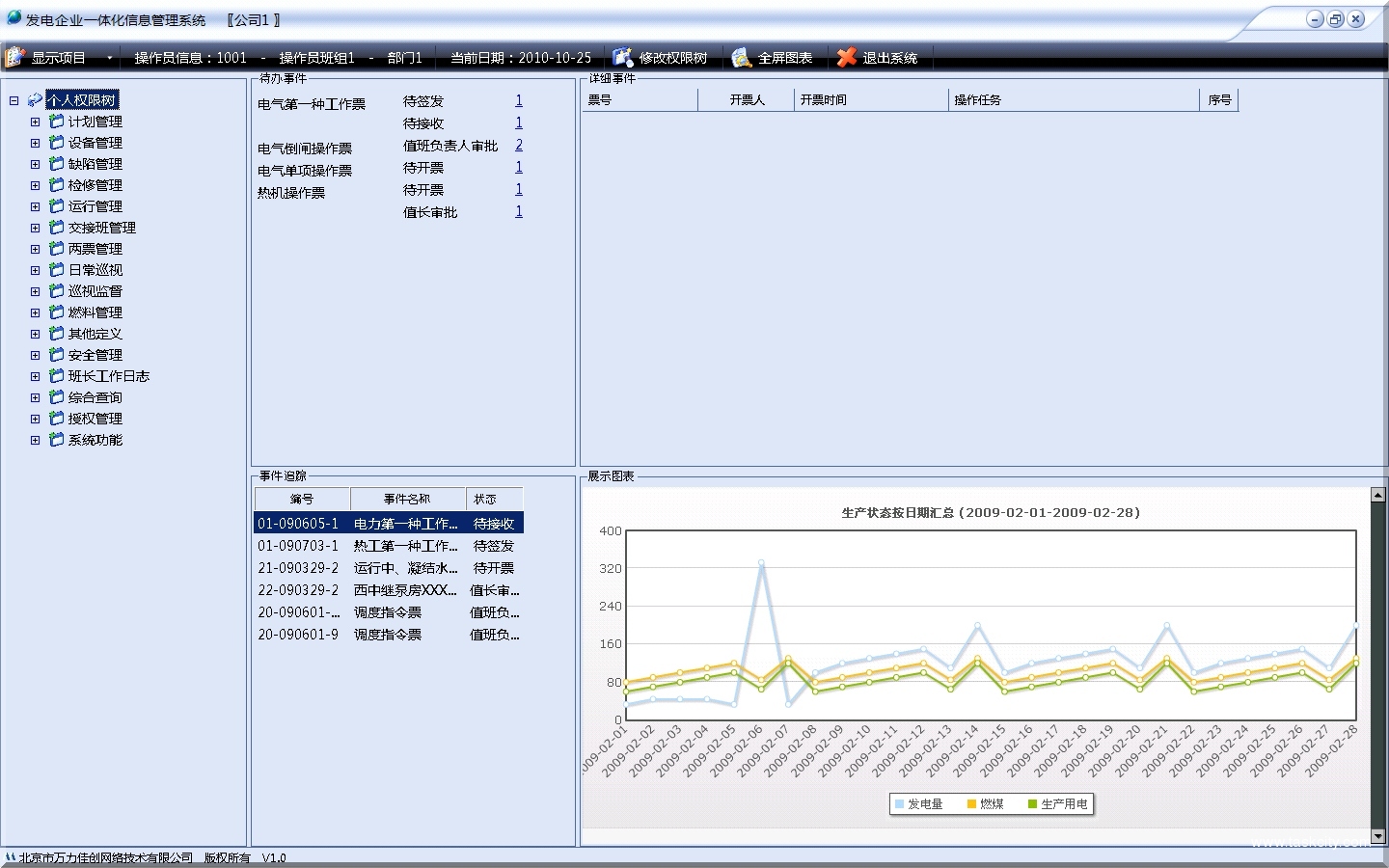Expand the 交接班管理 tree node
This screenshot has width=1389, height=868.
pyautogui.click(x=35, y=228)
